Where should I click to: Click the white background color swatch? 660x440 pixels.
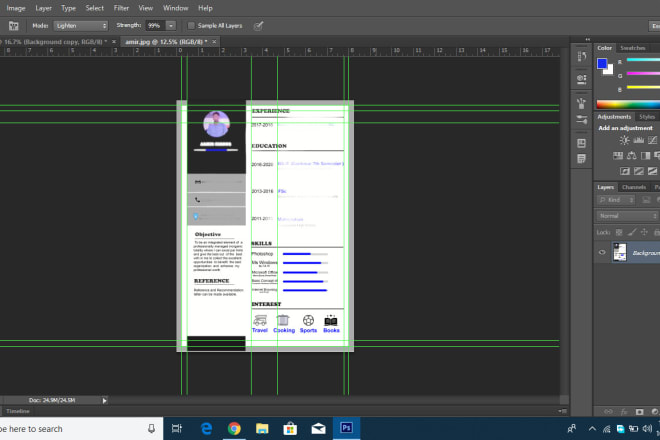point(609,70)
